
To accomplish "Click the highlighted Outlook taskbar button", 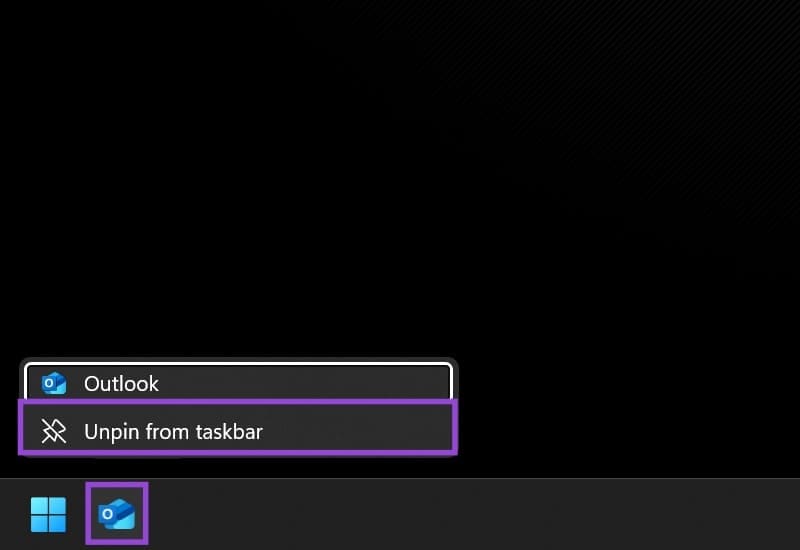I will point(117,514).
